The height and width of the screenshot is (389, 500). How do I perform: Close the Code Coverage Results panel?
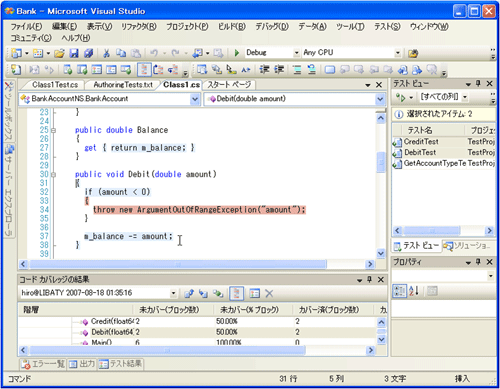pos(381,279)
